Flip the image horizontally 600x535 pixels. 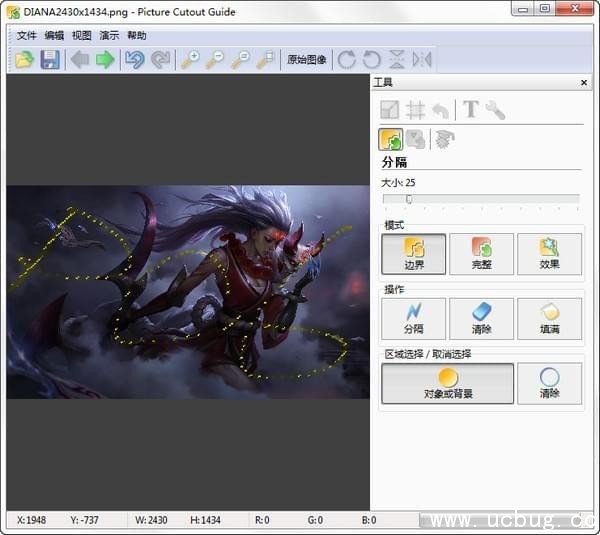422,60
